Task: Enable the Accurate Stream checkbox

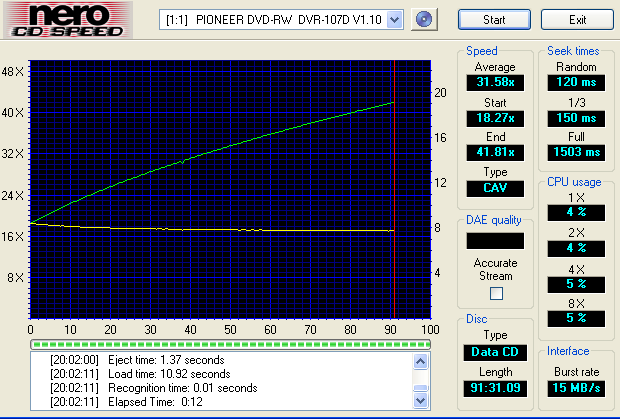Action: [x=496, y=294]
